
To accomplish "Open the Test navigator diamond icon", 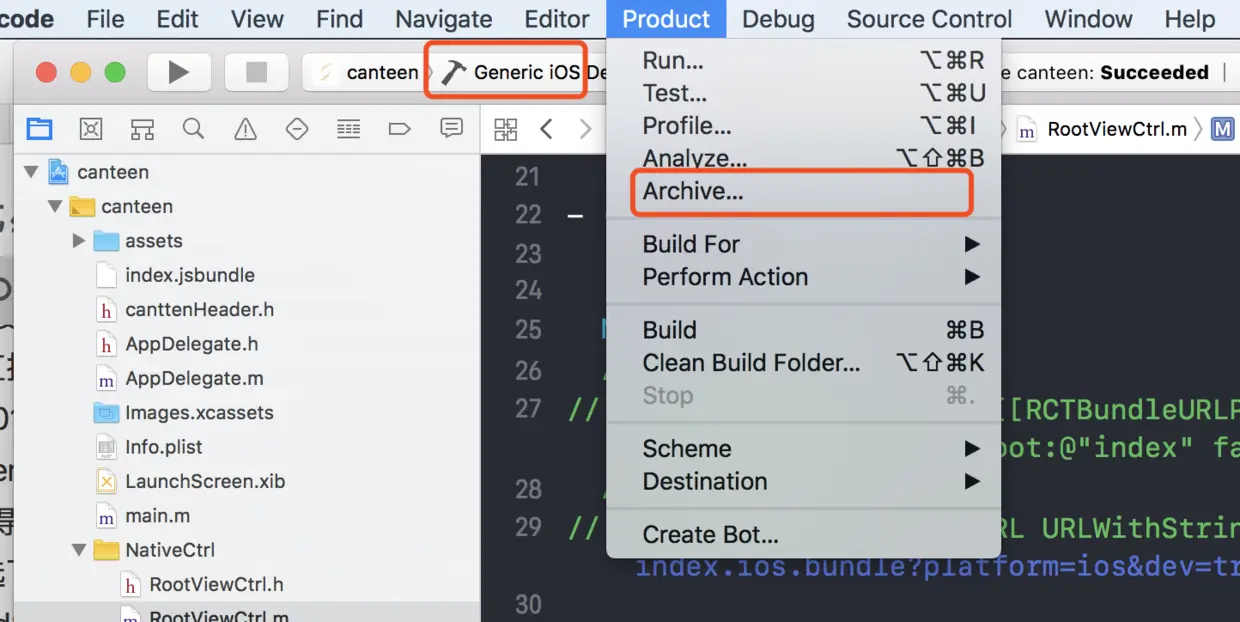I will pos(296,129).
